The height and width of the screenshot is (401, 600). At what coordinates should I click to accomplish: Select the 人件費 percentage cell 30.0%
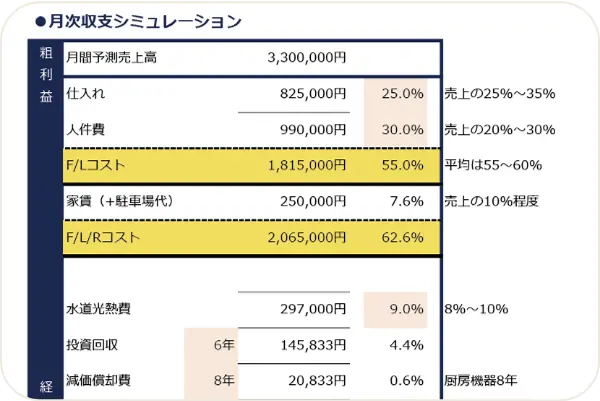pyautogui.click(x=396, y=129)
